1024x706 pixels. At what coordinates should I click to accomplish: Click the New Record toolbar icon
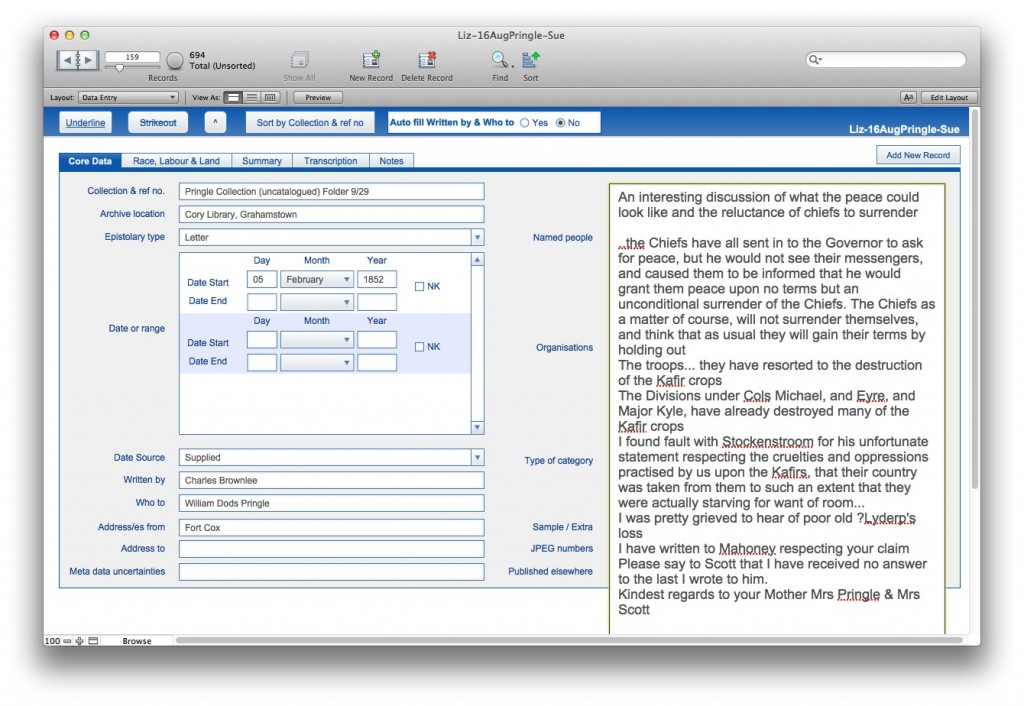click(371, 61)
